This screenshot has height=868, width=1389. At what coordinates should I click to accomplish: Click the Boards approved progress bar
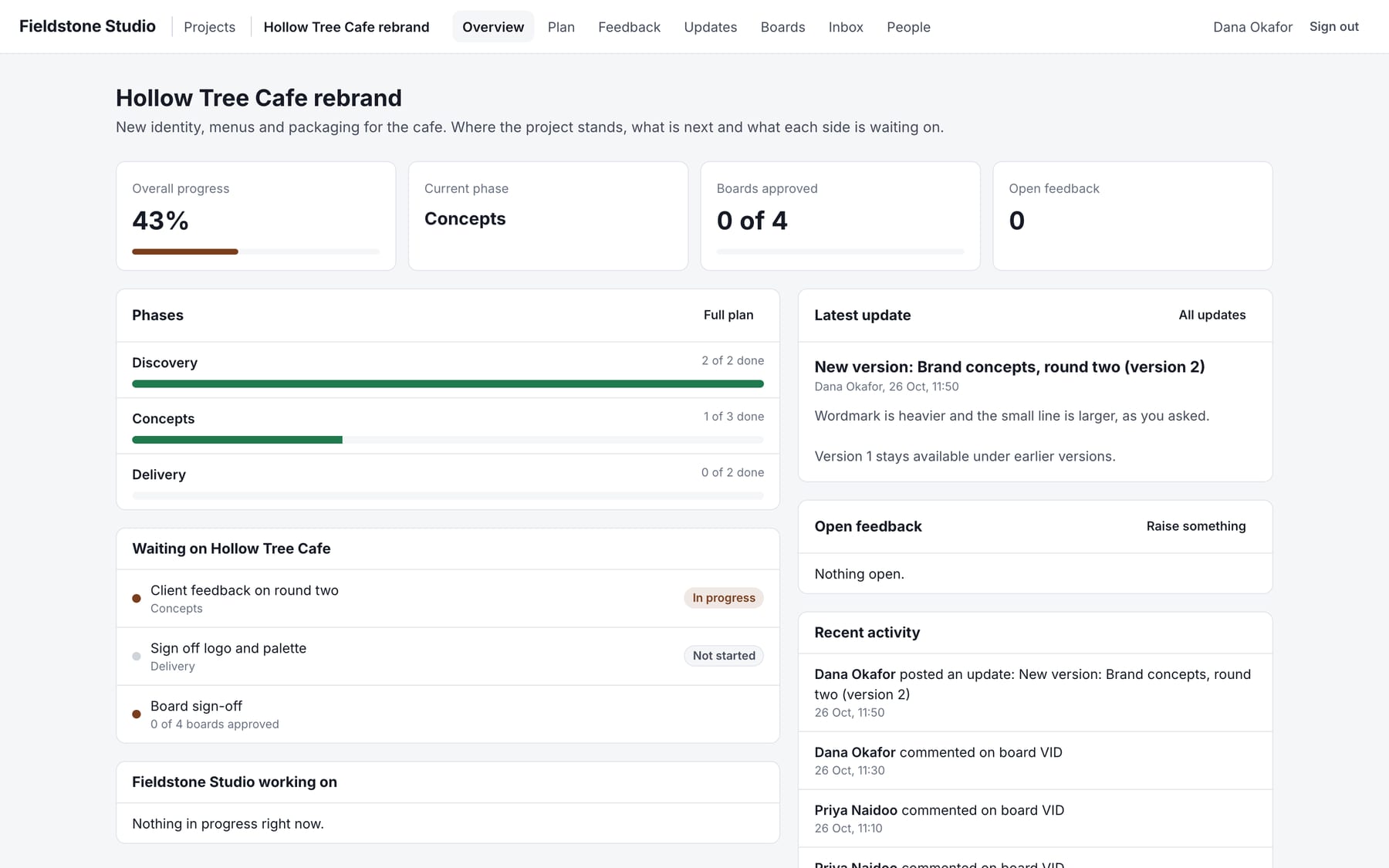(840, 252)
